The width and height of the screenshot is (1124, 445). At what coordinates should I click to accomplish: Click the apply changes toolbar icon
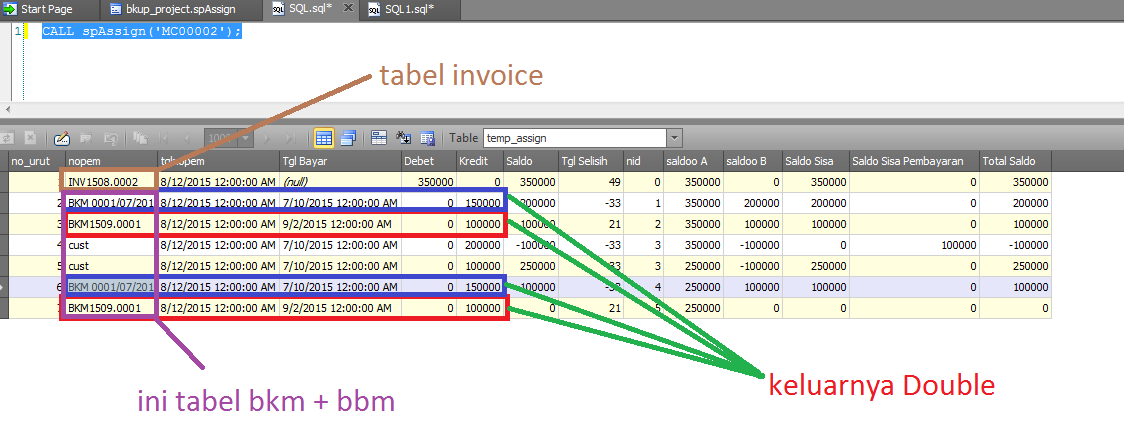86,138
